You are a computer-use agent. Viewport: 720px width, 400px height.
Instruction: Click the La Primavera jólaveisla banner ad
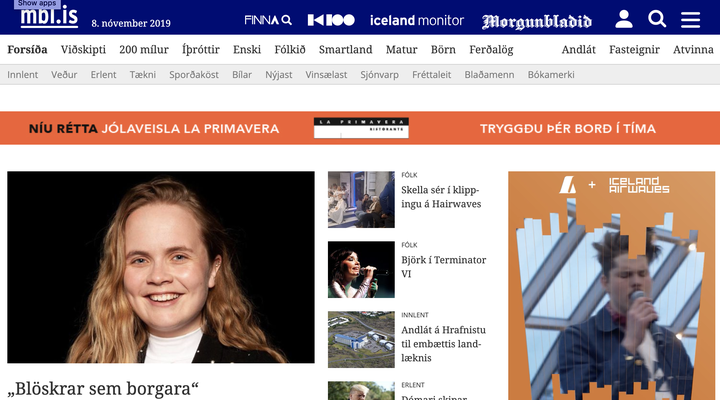[360, 128]
